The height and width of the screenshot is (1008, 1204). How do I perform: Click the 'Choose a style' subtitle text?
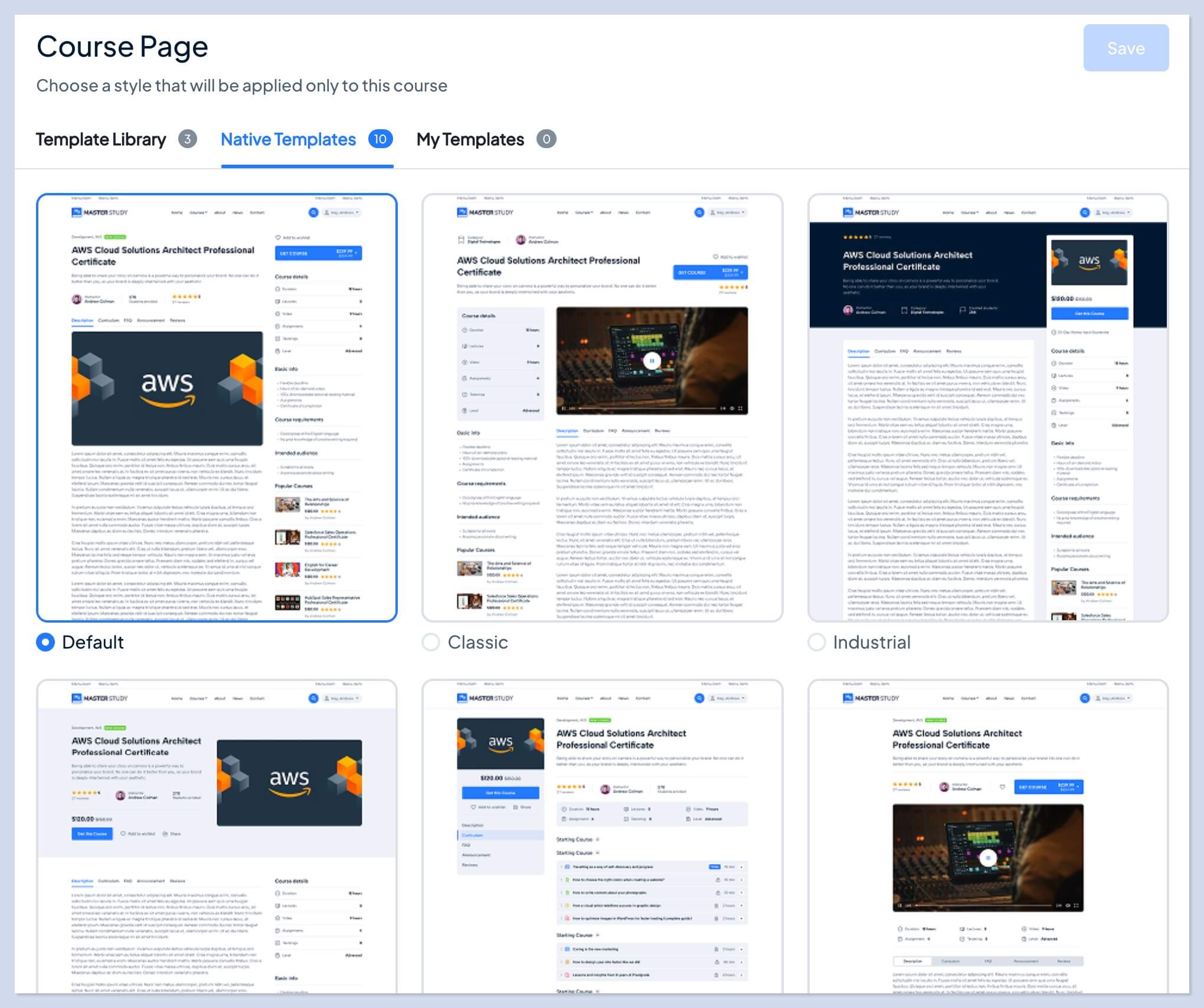pos(242,86)
